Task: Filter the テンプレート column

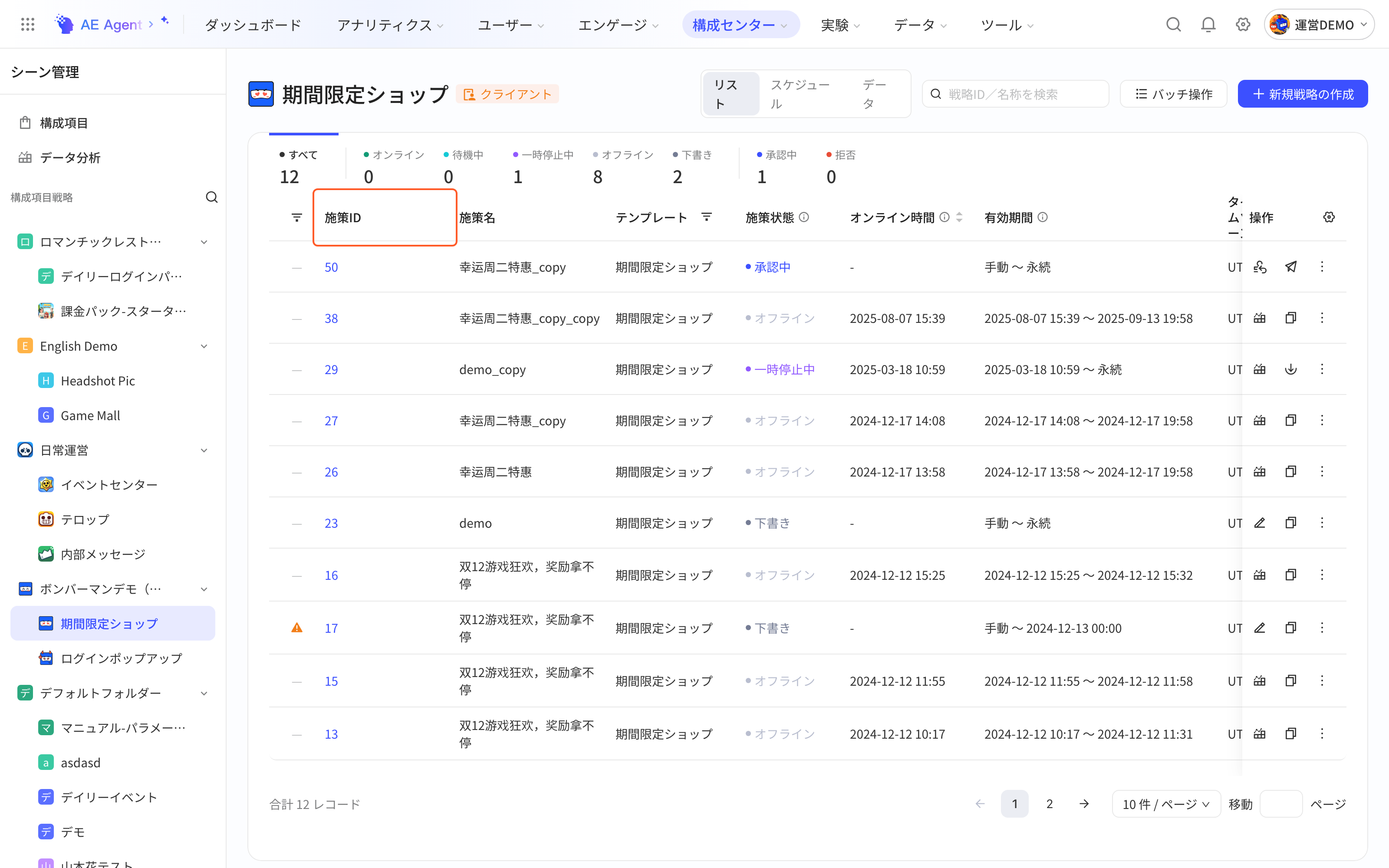Action: 707,217
